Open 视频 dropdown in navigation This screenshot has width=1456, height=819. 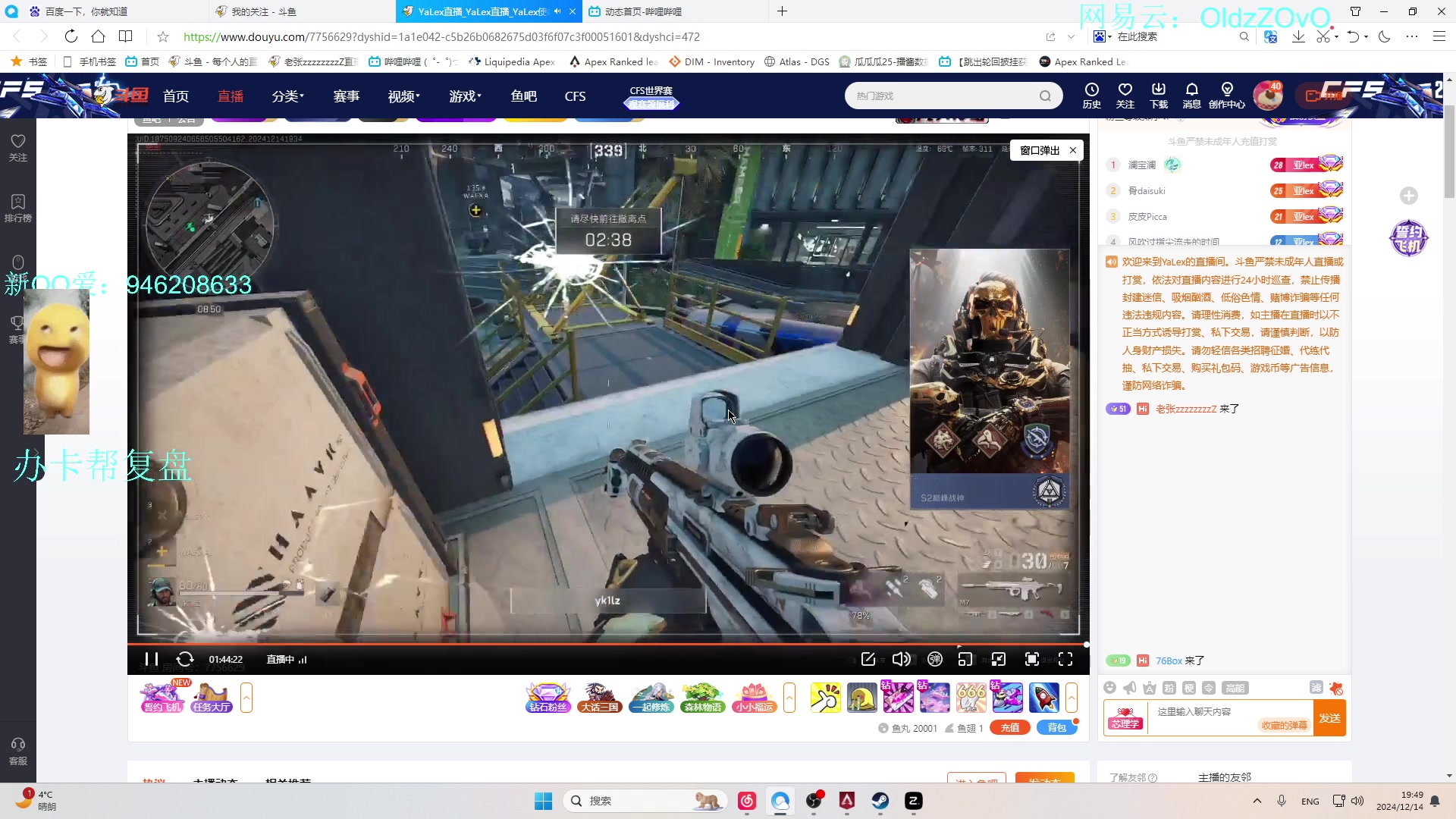click(404, 96)
